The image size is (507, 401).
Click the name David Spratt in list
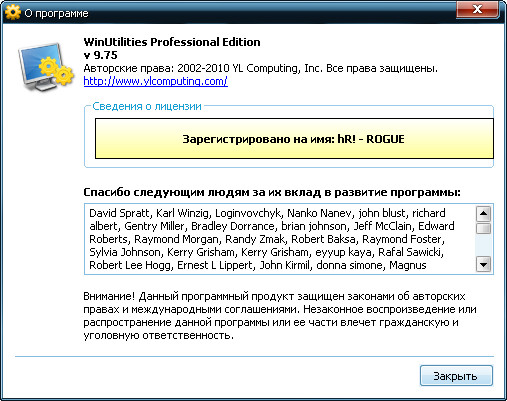119,213
